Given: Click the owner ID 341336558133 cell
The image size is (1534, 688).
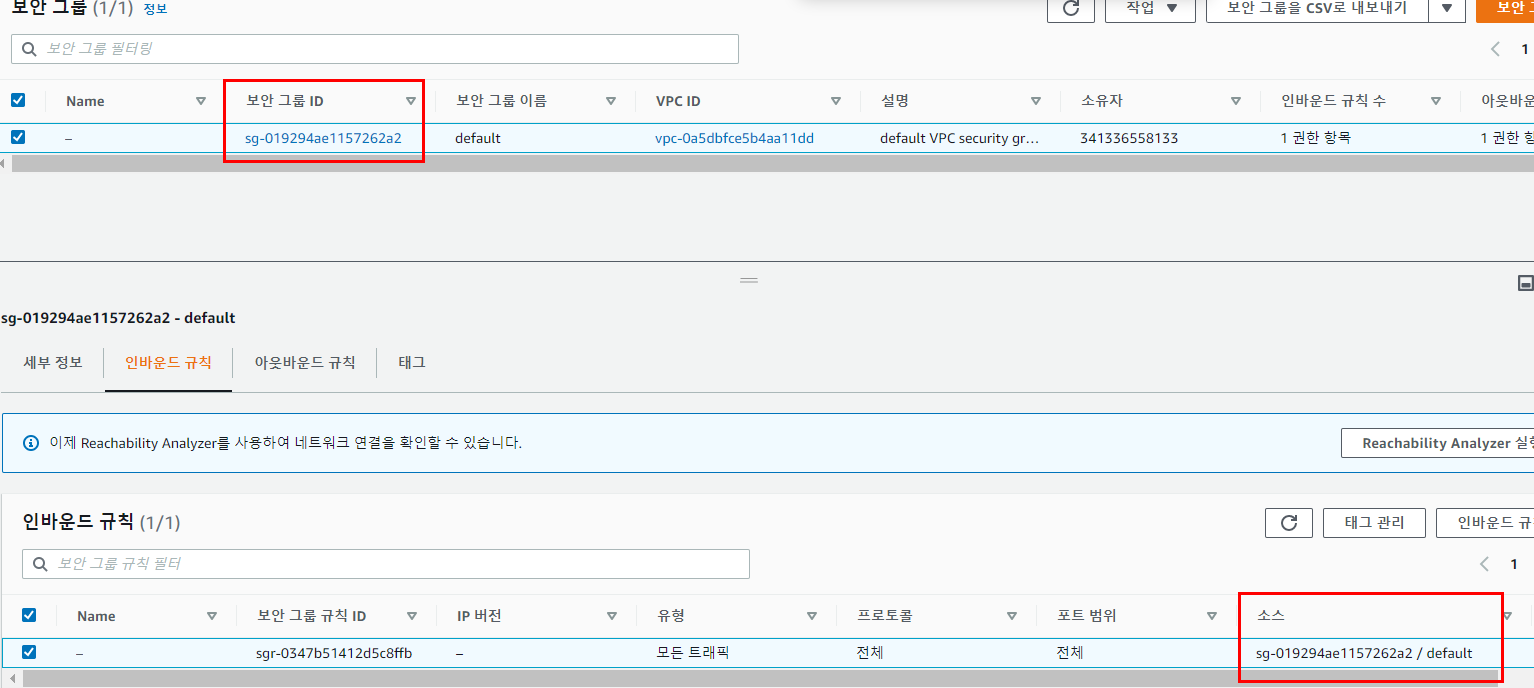Looking at the screenshot, I should [x=1129, y=138].
